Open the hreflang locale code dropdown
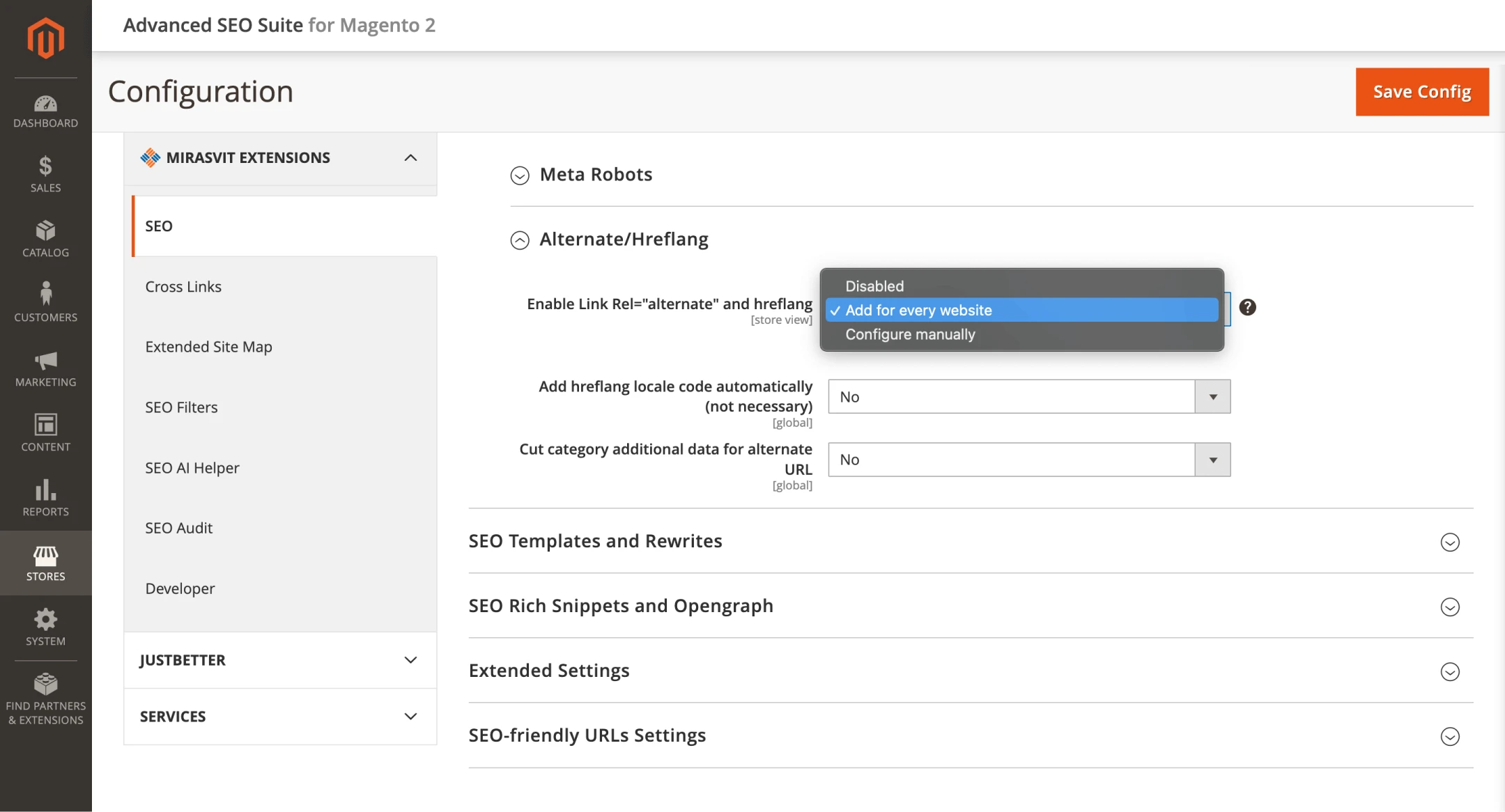The height and width of the screenshot is (812, 1505). [x=1028, y=396]
